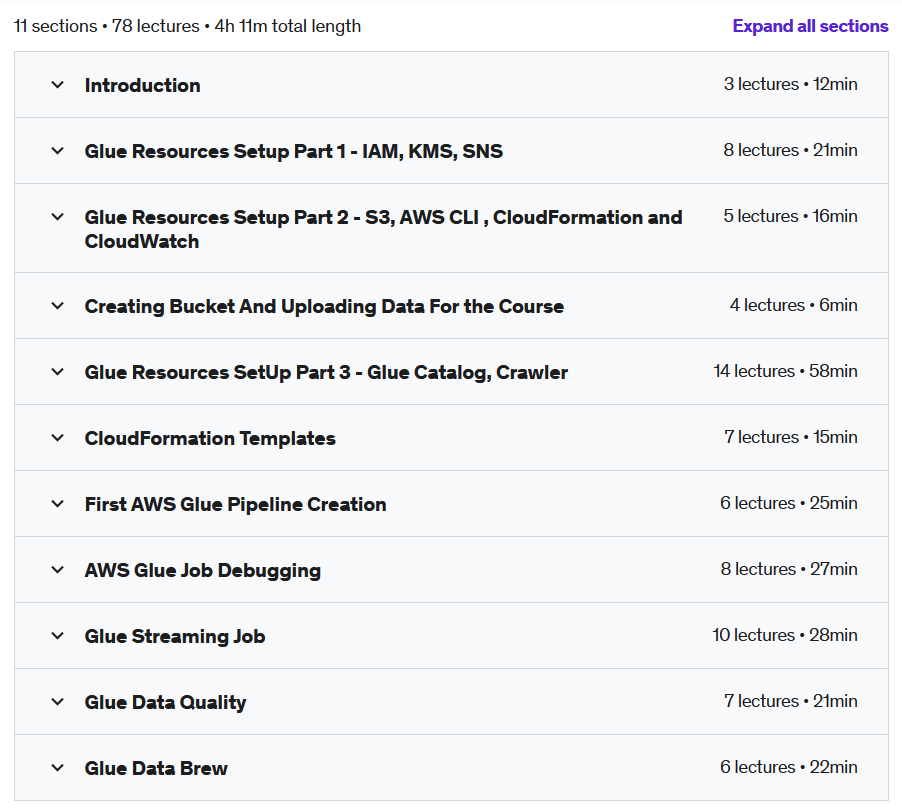Open the Glue Data Quality title
Viewport: 902px width, 812px height.
click(x=165, y=703)
